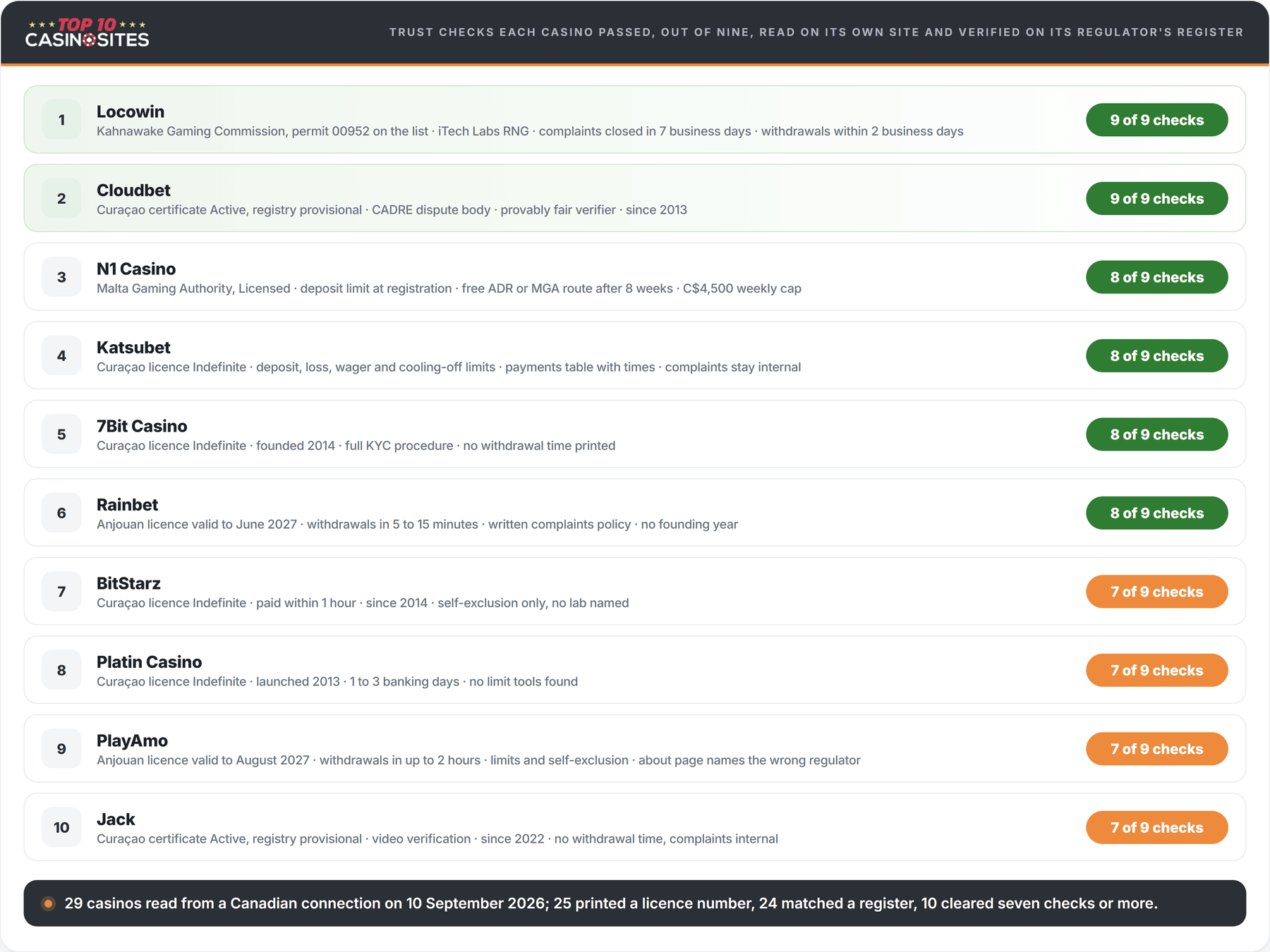Viewport: 1270px width, 952px height.
Task: Click the '1 to 3 banking days' description line
Action: click(x=337, y=682)
